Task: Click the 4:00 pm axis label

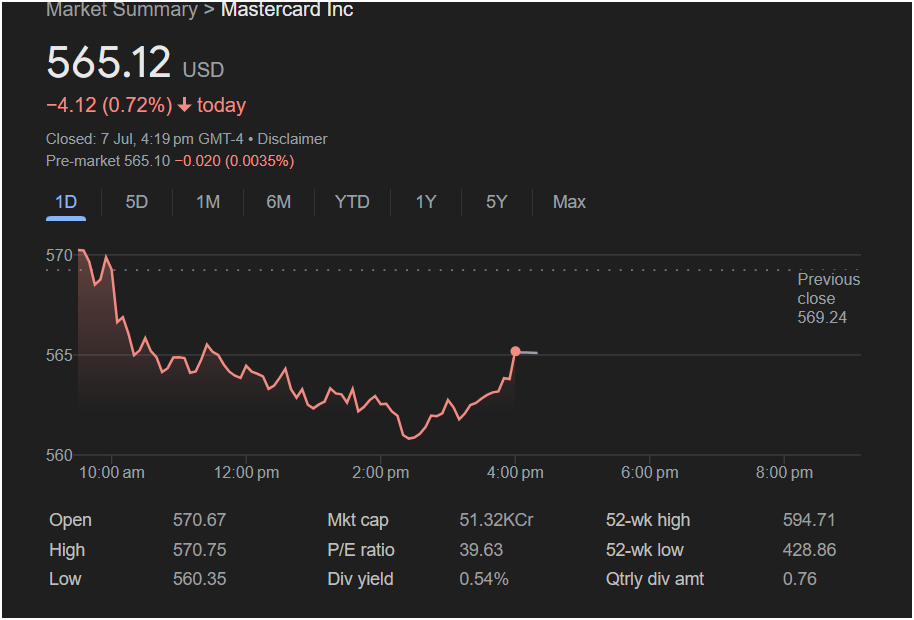Action: (515, 473)
